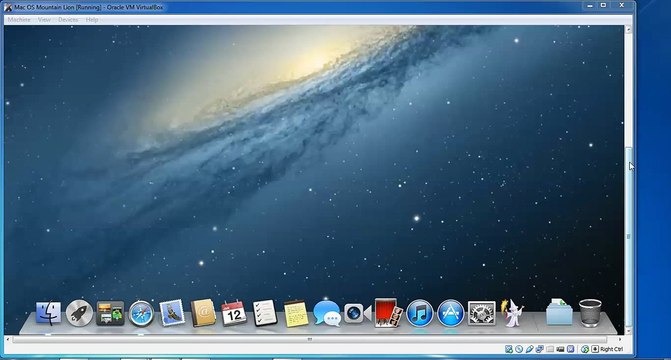Viewport: 671px width, 360px height.
Task: Open the Trash in the dock
Action: pos(590,313)
